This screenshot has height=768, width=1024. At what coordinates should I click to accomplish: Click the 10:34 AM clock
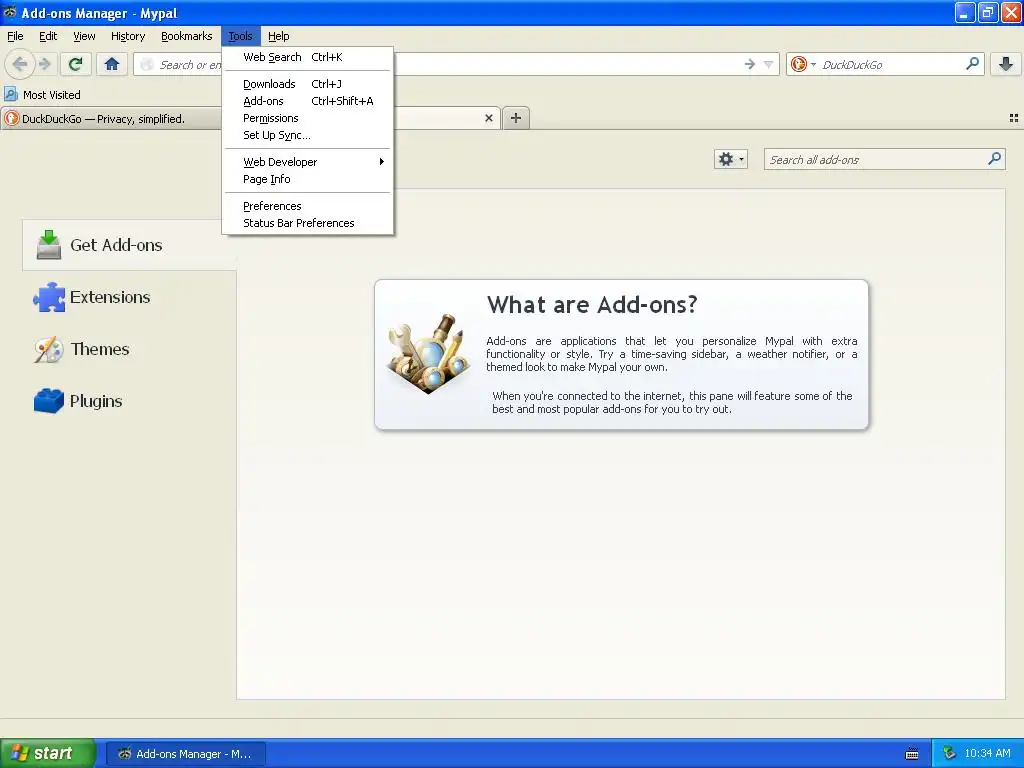987,754
